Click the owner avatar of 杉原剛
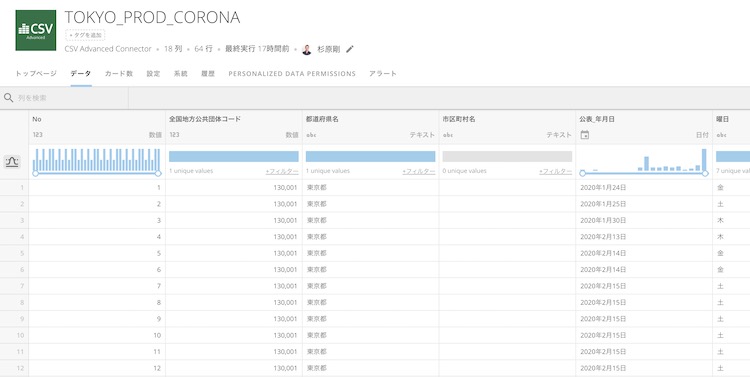This screenshot has width=750, height=377. 307,49
